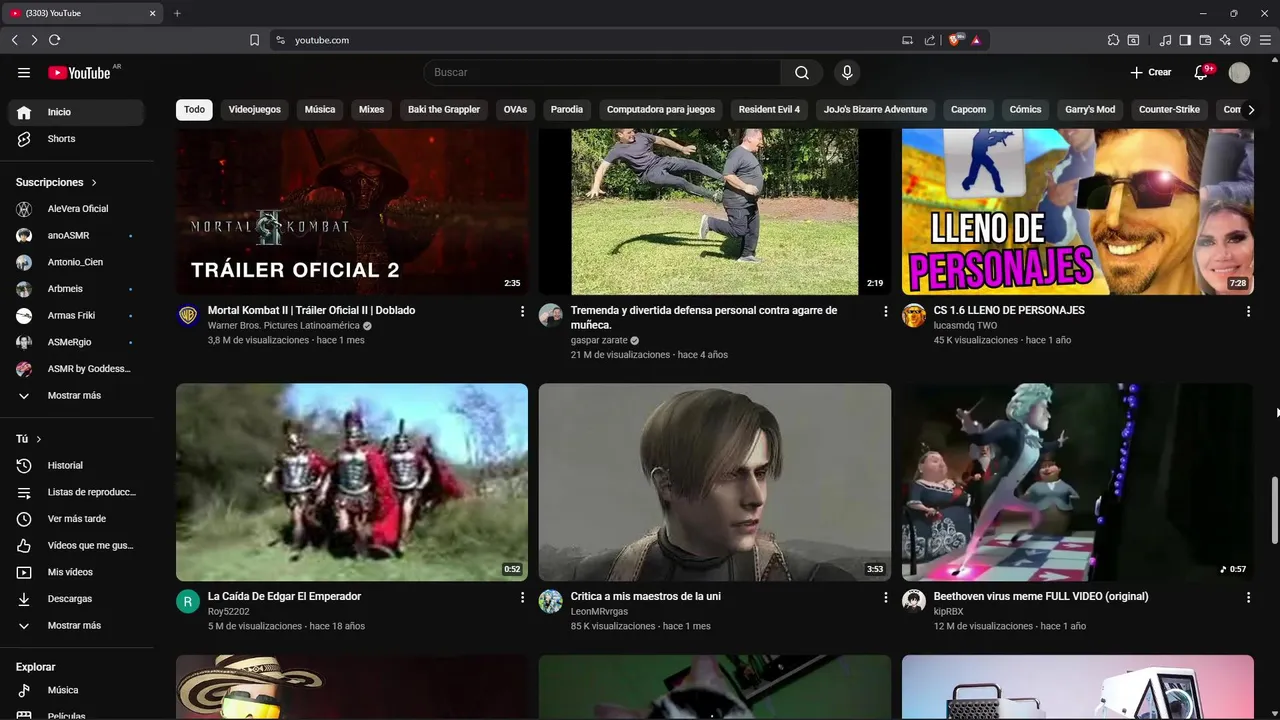Select the Garry's Mod chip
The height and width of the screenshot is (720, 1280).
click(x=1090, y=110)
